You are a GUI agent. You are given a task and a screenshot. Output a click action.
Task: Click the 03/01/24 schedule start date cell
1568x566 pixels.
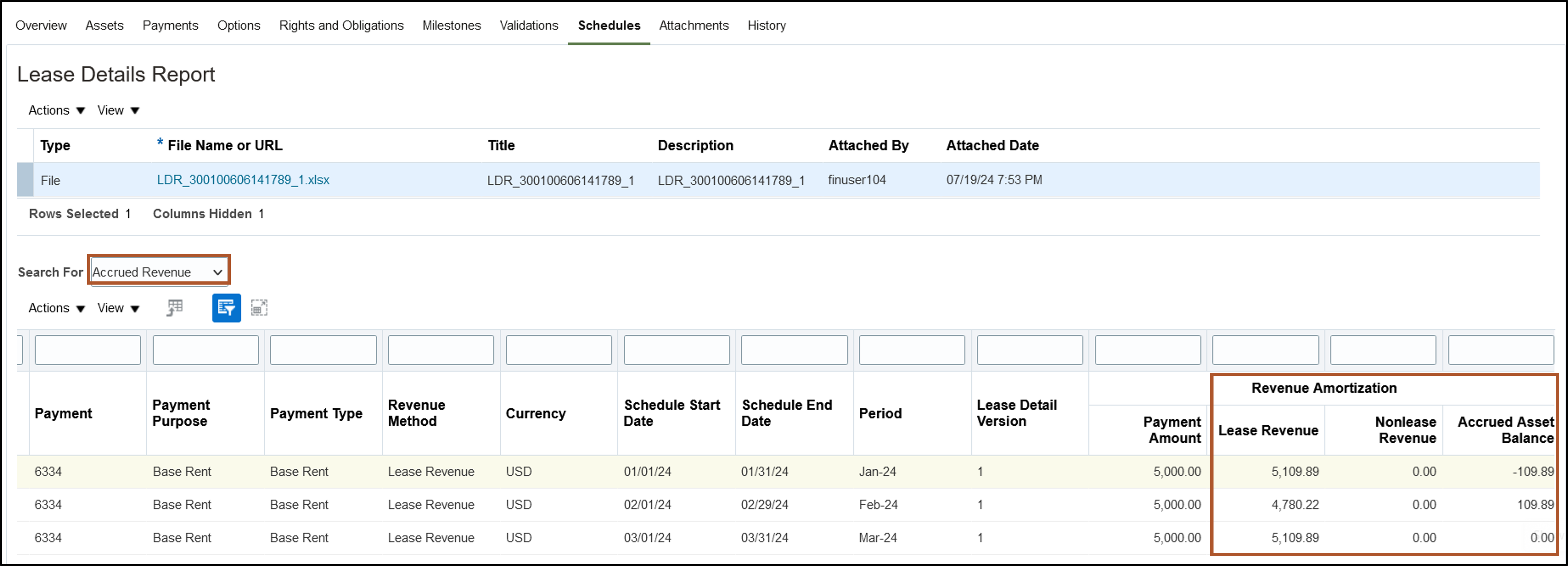coord(647,538)
